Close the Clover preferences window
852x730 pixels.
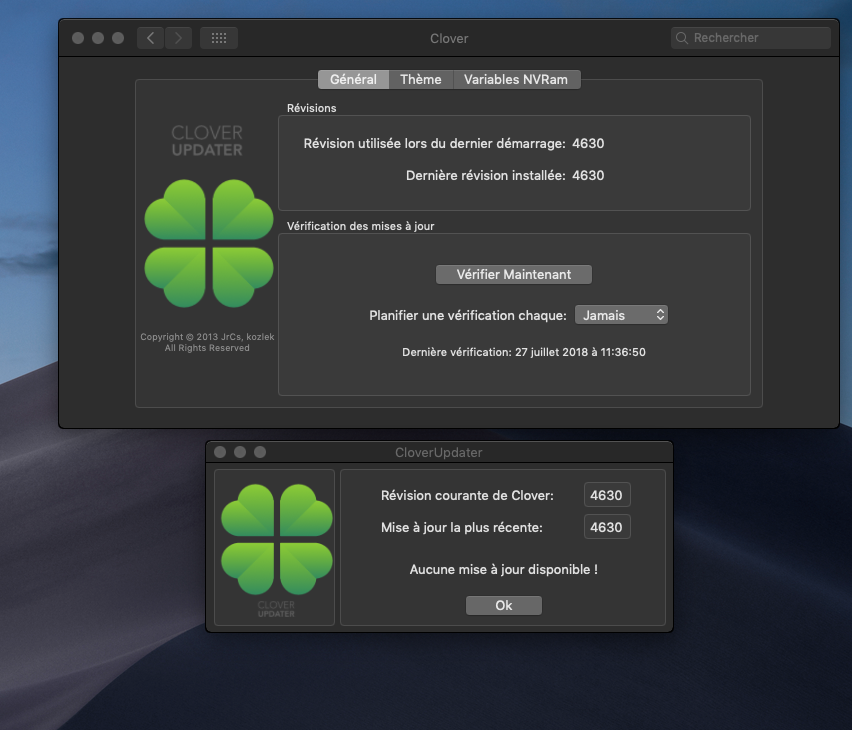pyautogui.click(x=78, y=38)
